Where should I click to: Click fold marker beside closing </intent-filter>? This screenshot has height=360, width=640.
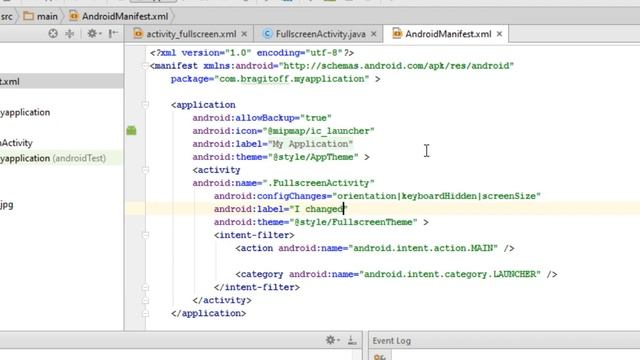(145, 287)
